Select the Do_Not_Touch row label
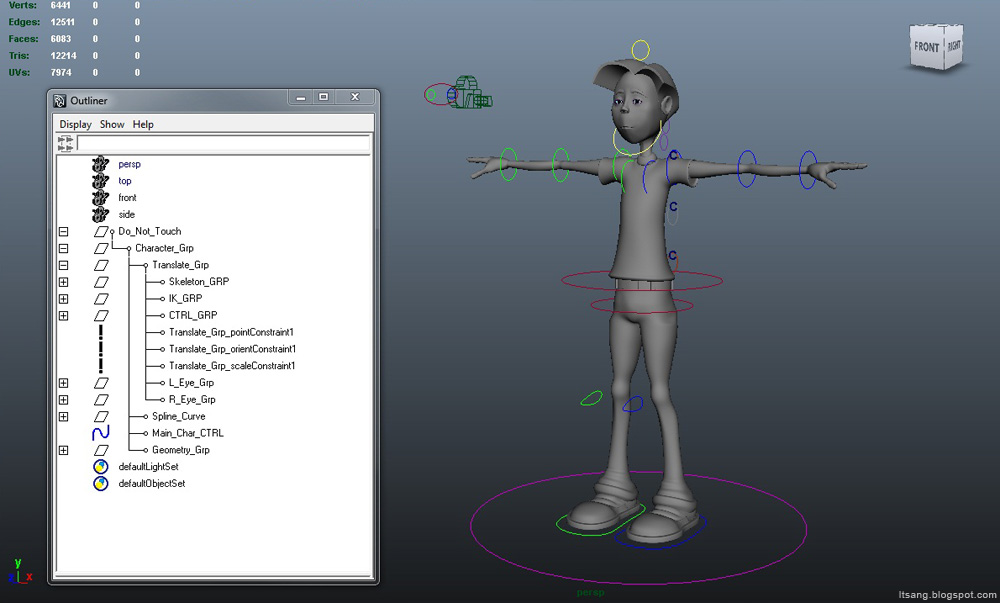The image size is (1000, 603). (150, 231)
